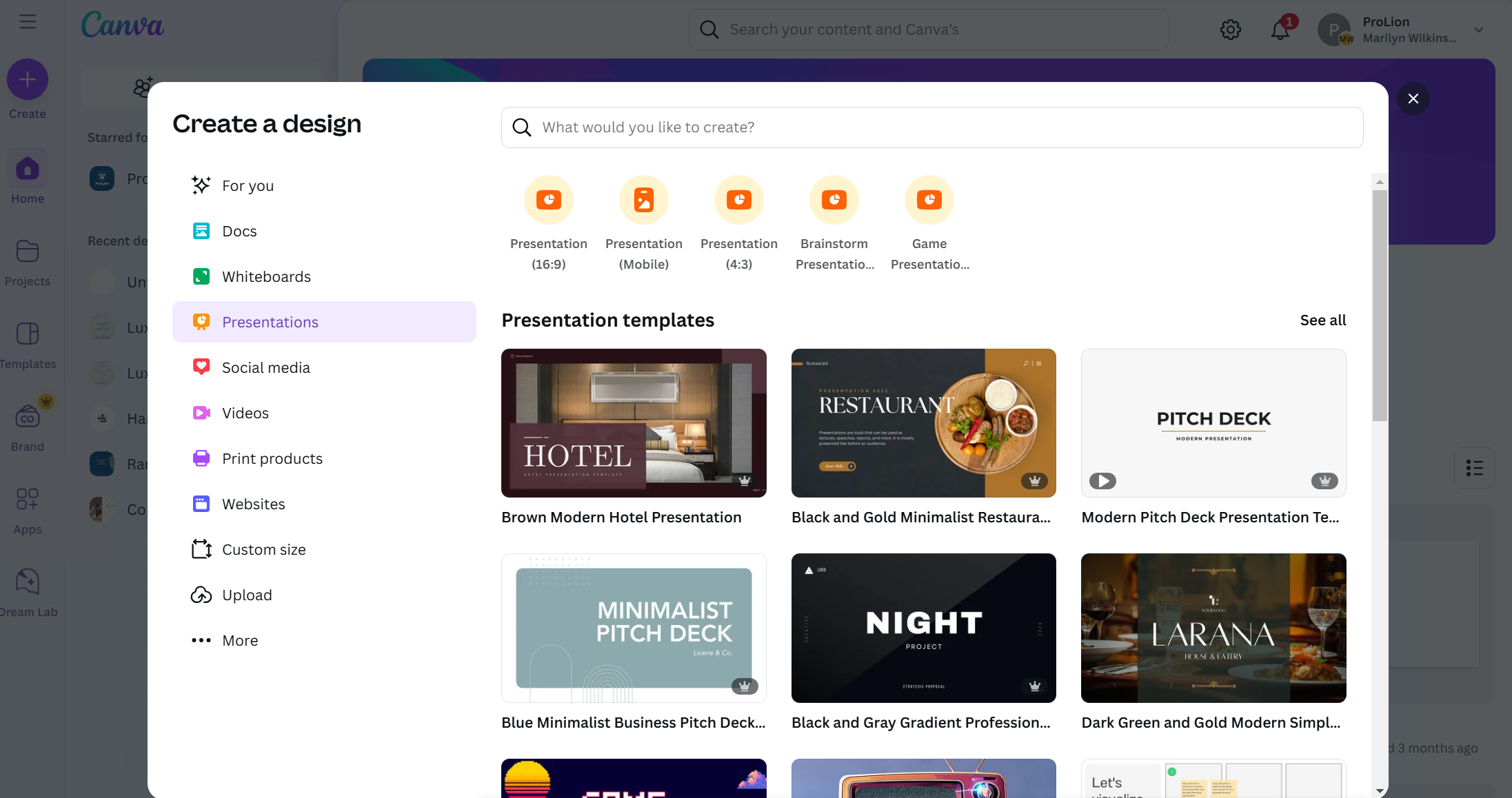Viewport: 1512px width, 798px height.
Task: Open the hamburger main menu icon
Action: coord(28,22)
